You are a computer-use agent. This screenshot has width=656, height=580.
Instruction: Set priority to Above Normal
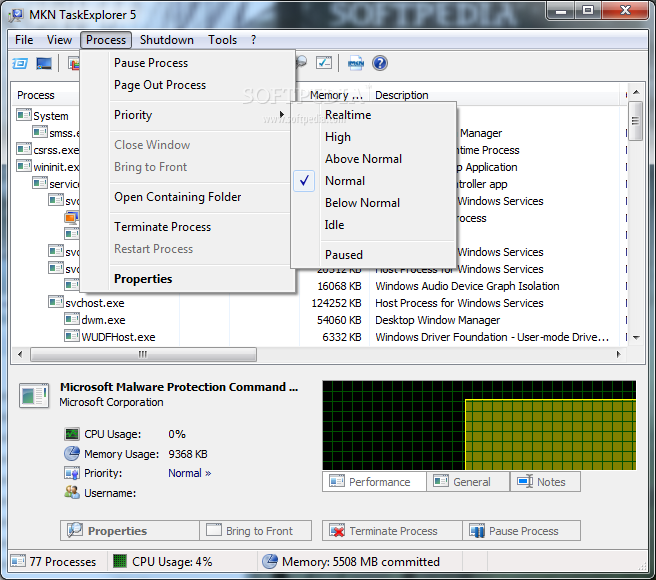374,159
